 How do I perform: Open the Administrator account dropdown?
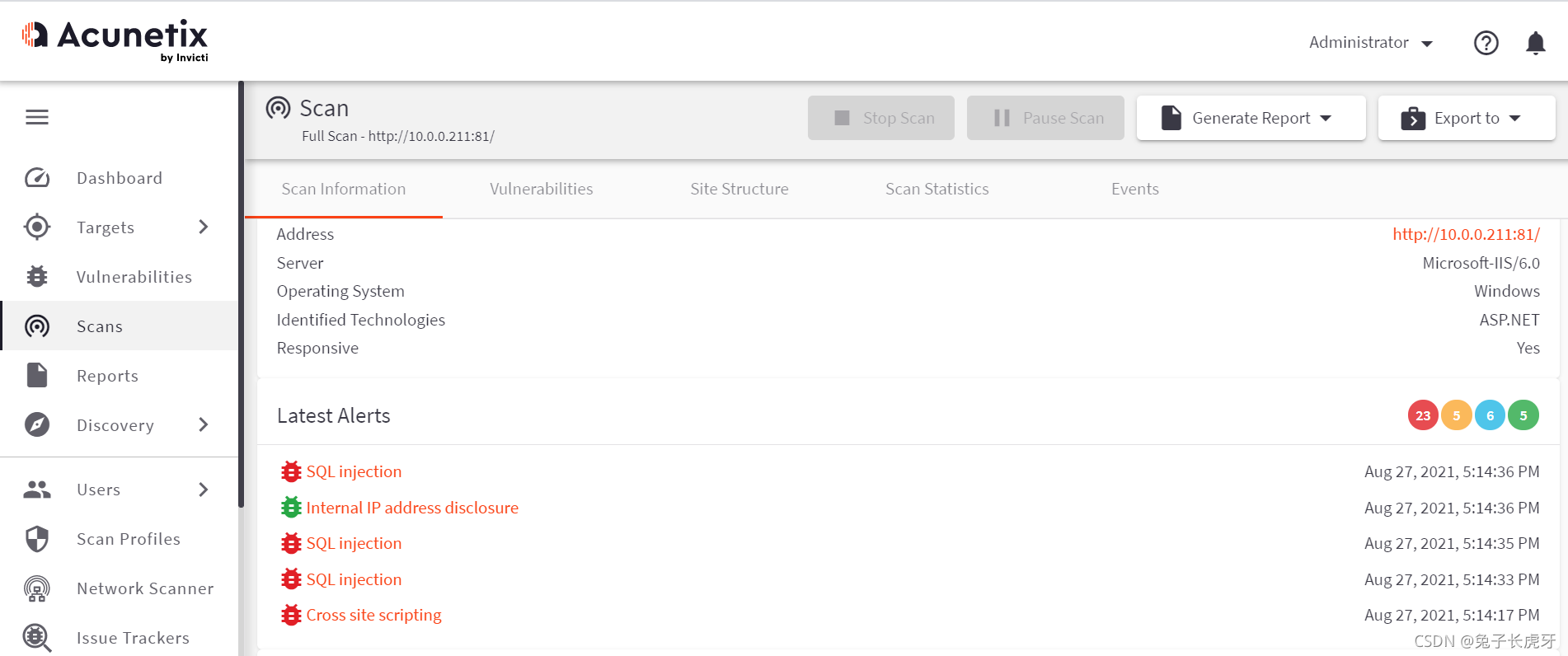coord(1371,43)
